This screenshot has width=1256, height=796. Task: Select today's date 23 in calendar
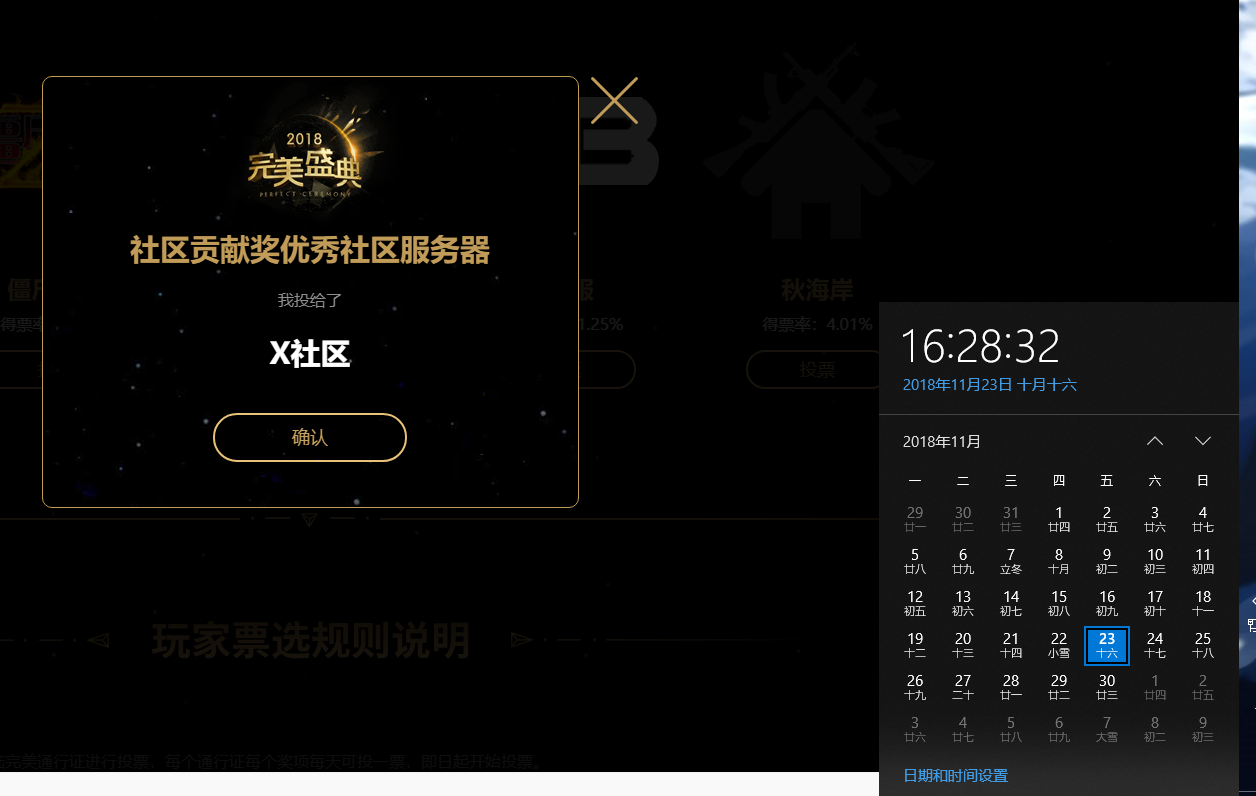[1107, 645]
